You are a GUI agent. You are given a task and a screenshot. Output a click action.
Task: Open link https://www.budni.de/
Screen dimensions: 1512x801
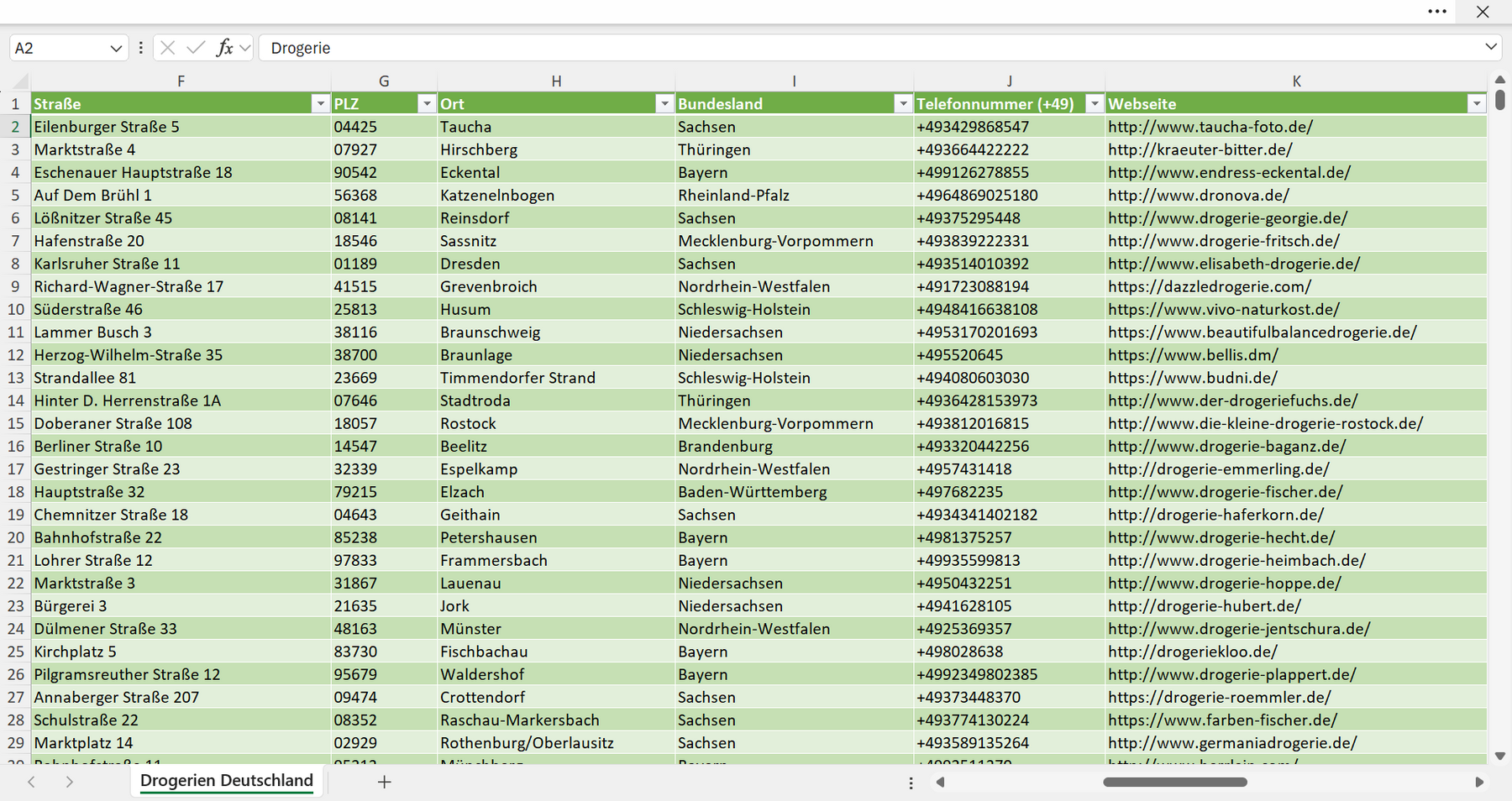(1193, 378)
